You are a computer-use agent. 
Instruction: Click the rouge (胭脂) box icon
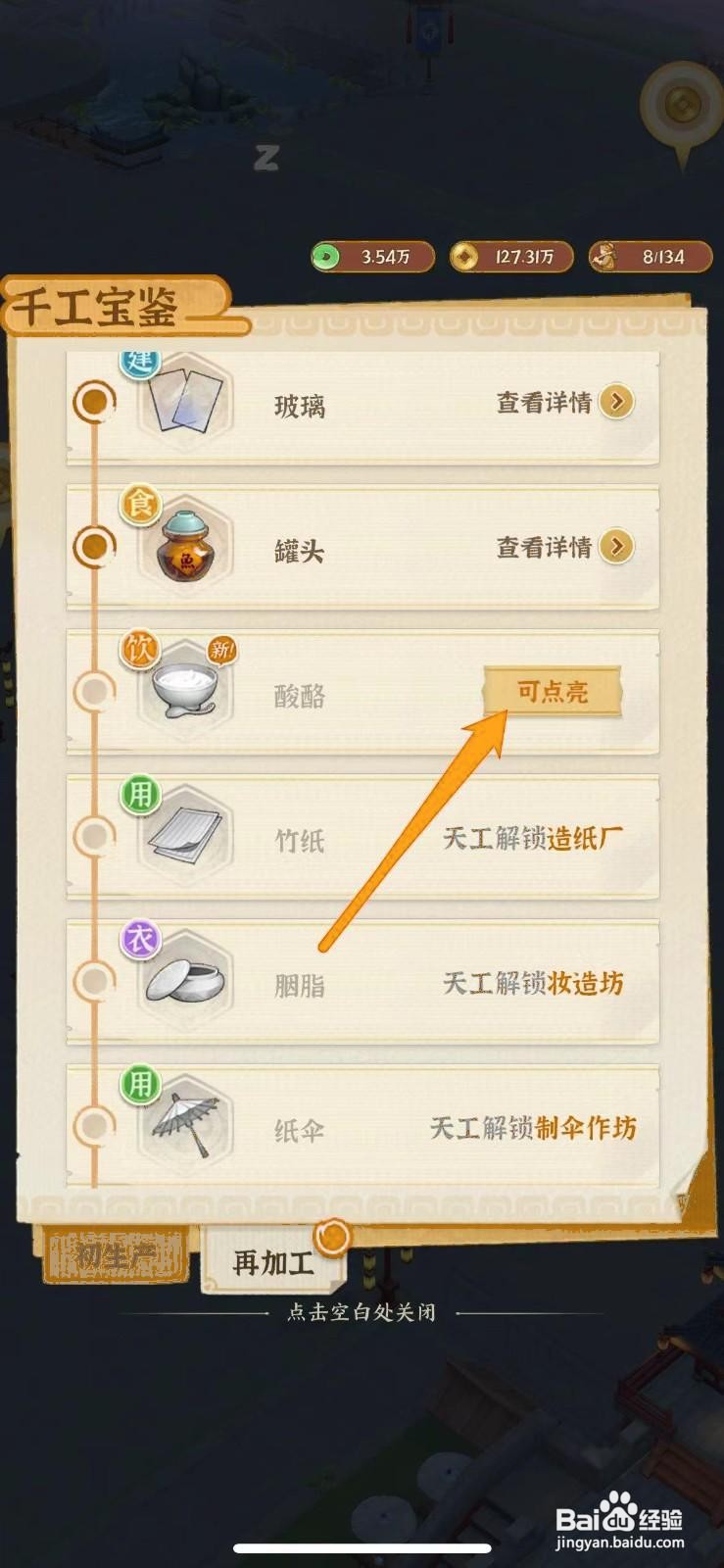pyautogui.click(x=186, y=980)
